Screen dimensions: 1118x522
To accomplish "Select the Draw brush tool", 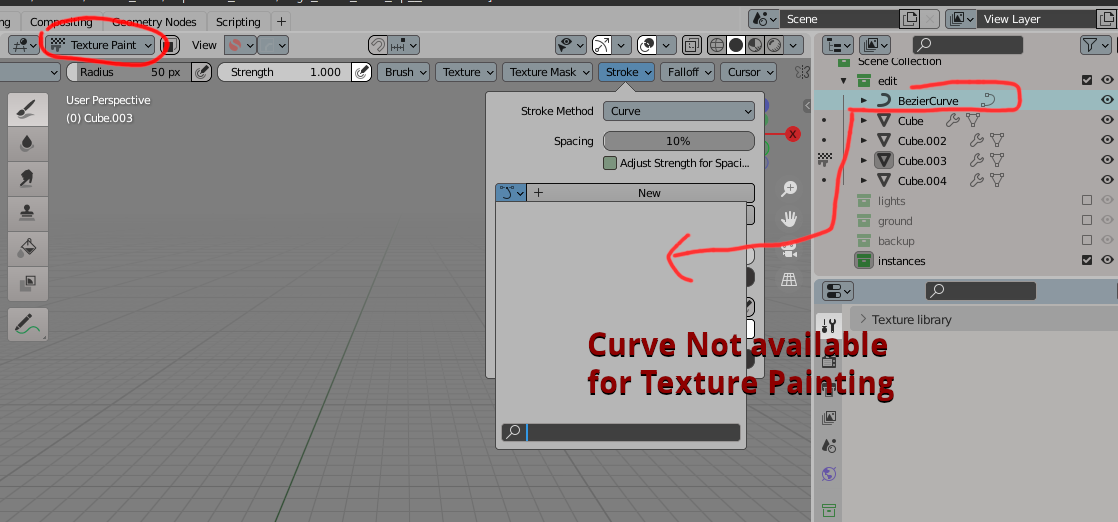I will [28, 109].
